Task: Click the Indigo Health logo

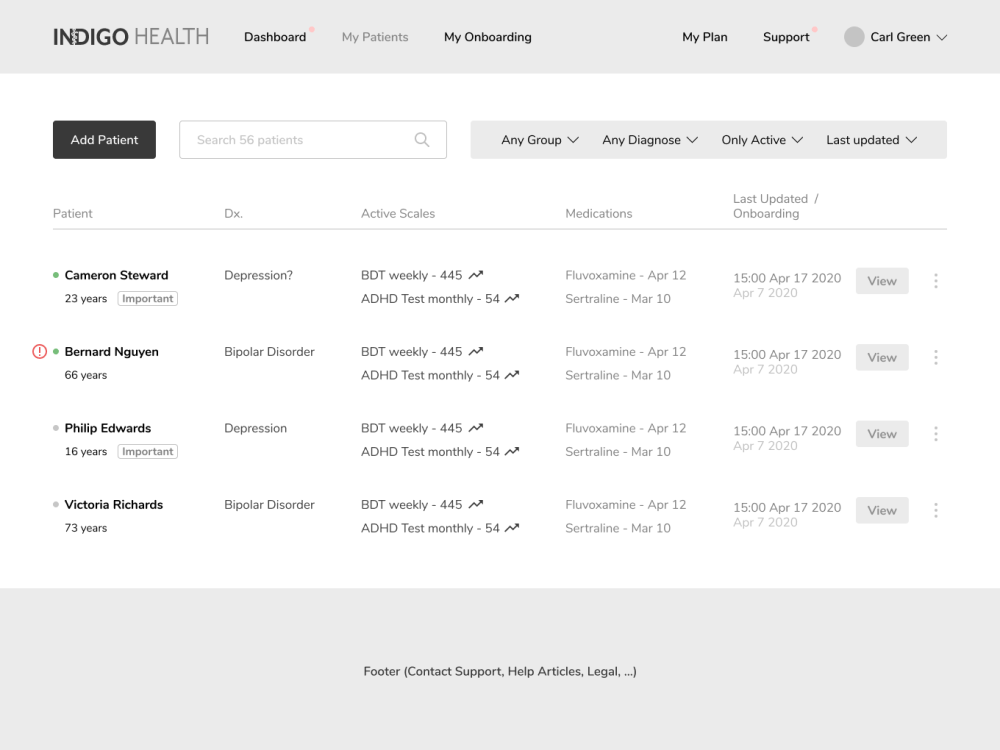Action: point(130,36)
